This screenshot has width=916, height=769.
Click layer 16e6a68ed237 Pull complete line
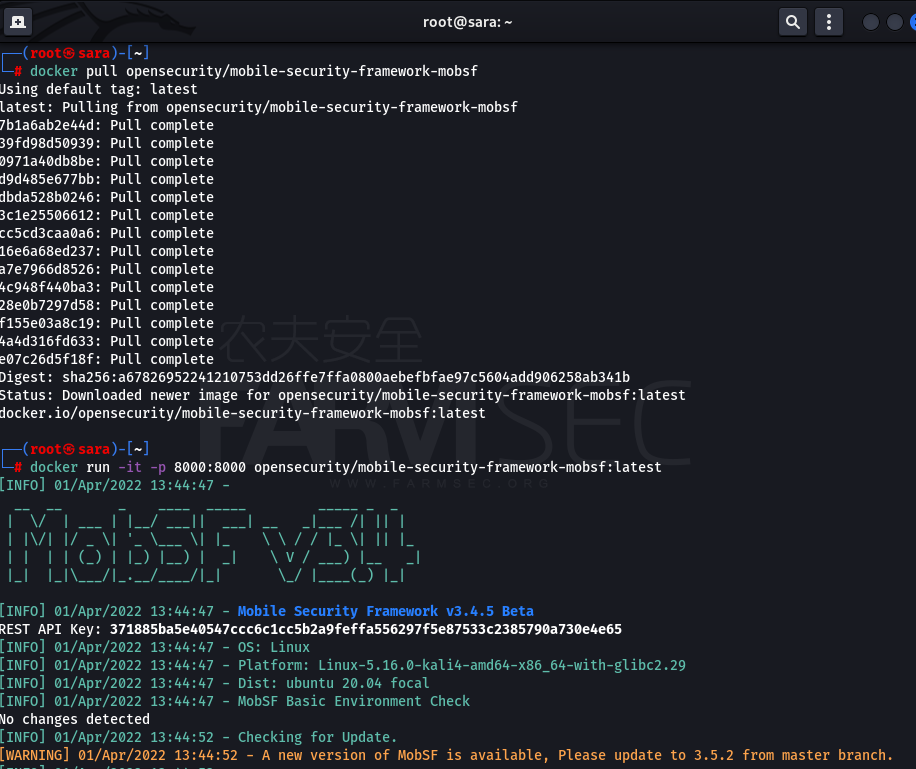[107, 251]
